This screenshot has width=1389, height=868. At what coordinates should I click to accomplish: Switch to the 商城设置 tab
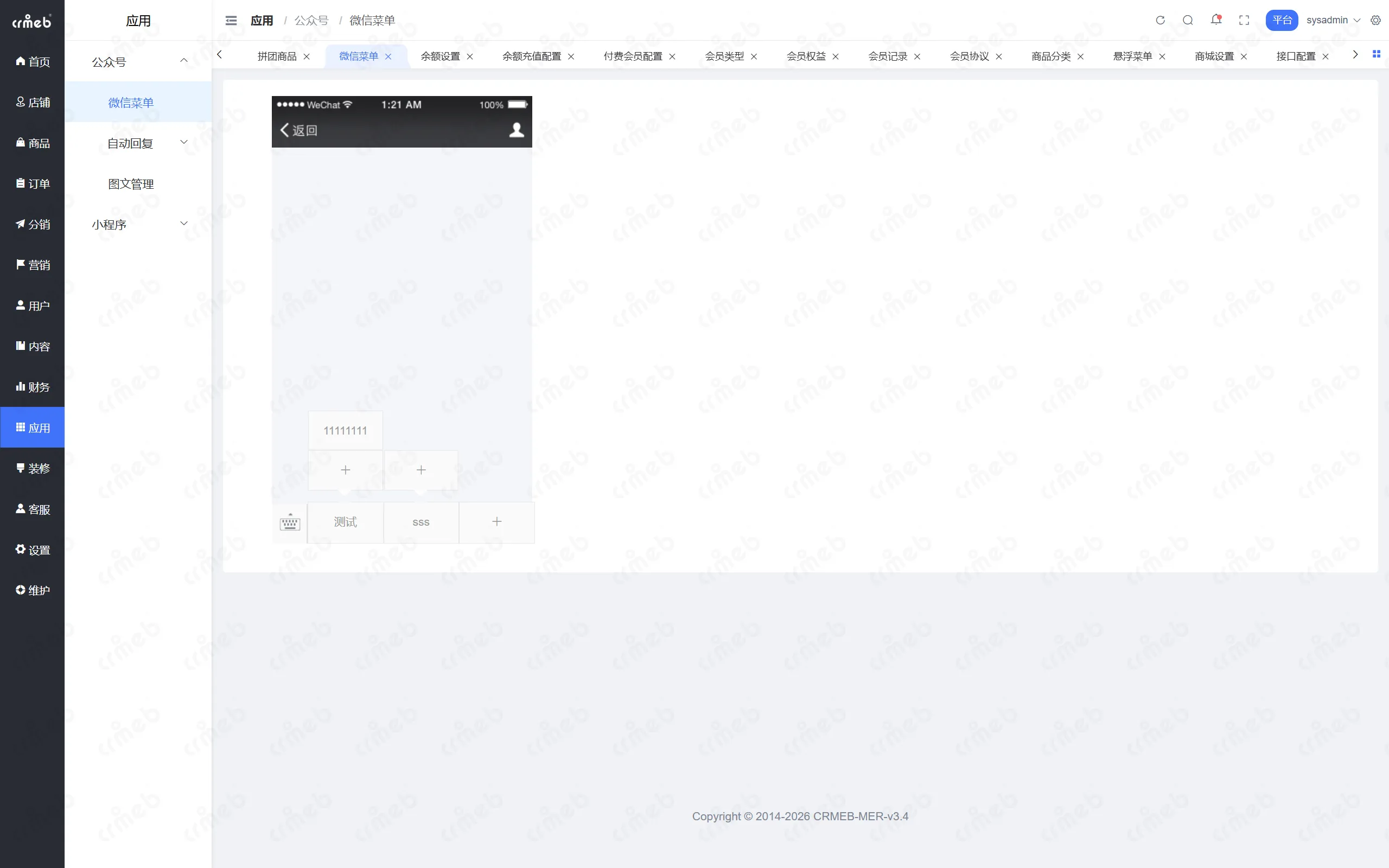click(x=1214, y=56)
